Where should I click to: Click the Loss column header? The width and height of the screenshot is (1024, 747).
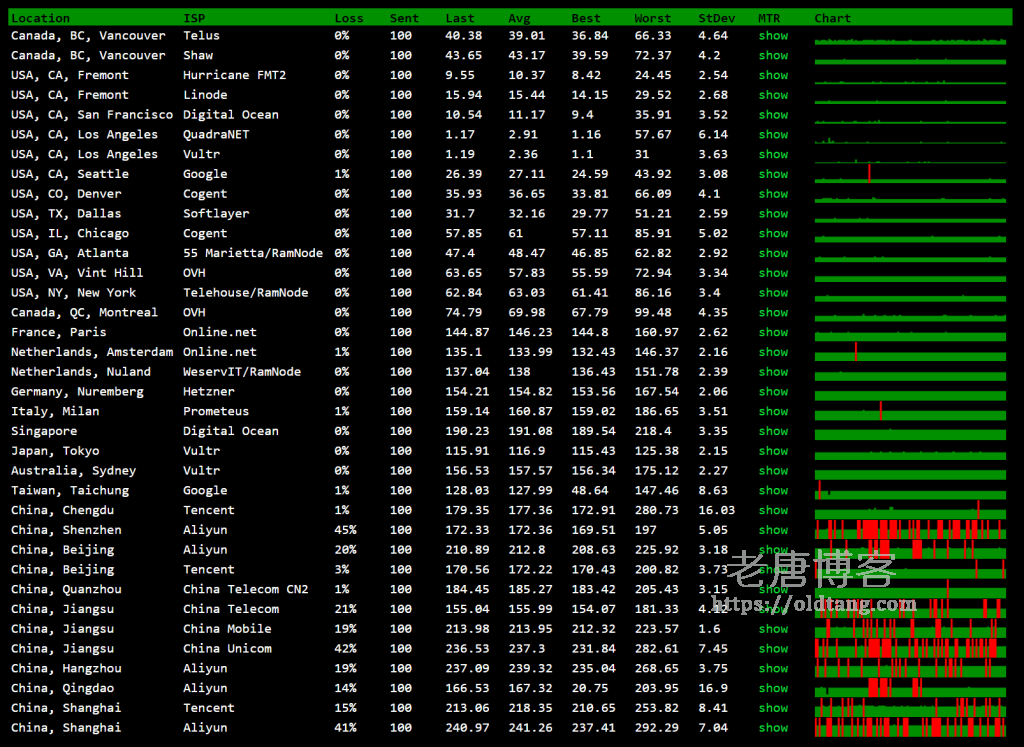click(x=349, y=18)
